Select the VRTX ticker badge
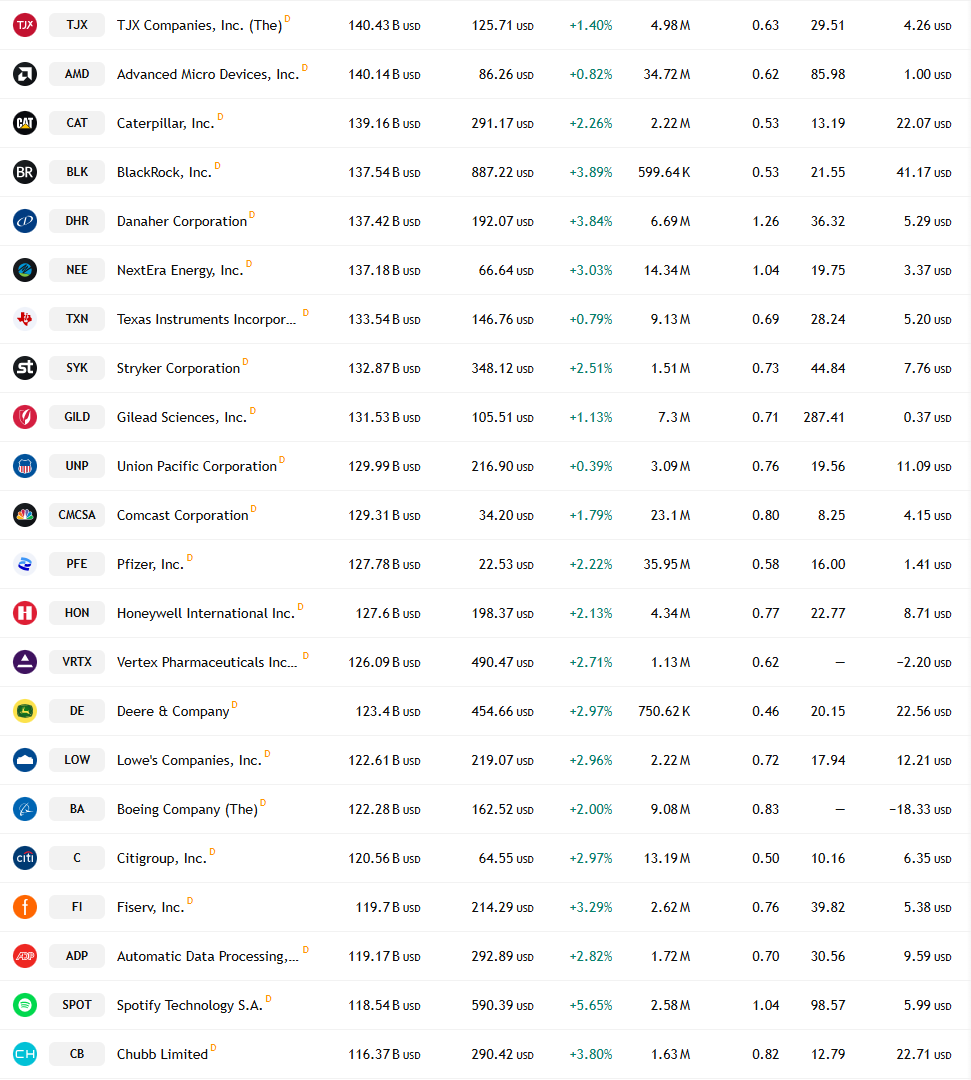This screenshot has width=971, height=1080. click(x=77, y=661)
